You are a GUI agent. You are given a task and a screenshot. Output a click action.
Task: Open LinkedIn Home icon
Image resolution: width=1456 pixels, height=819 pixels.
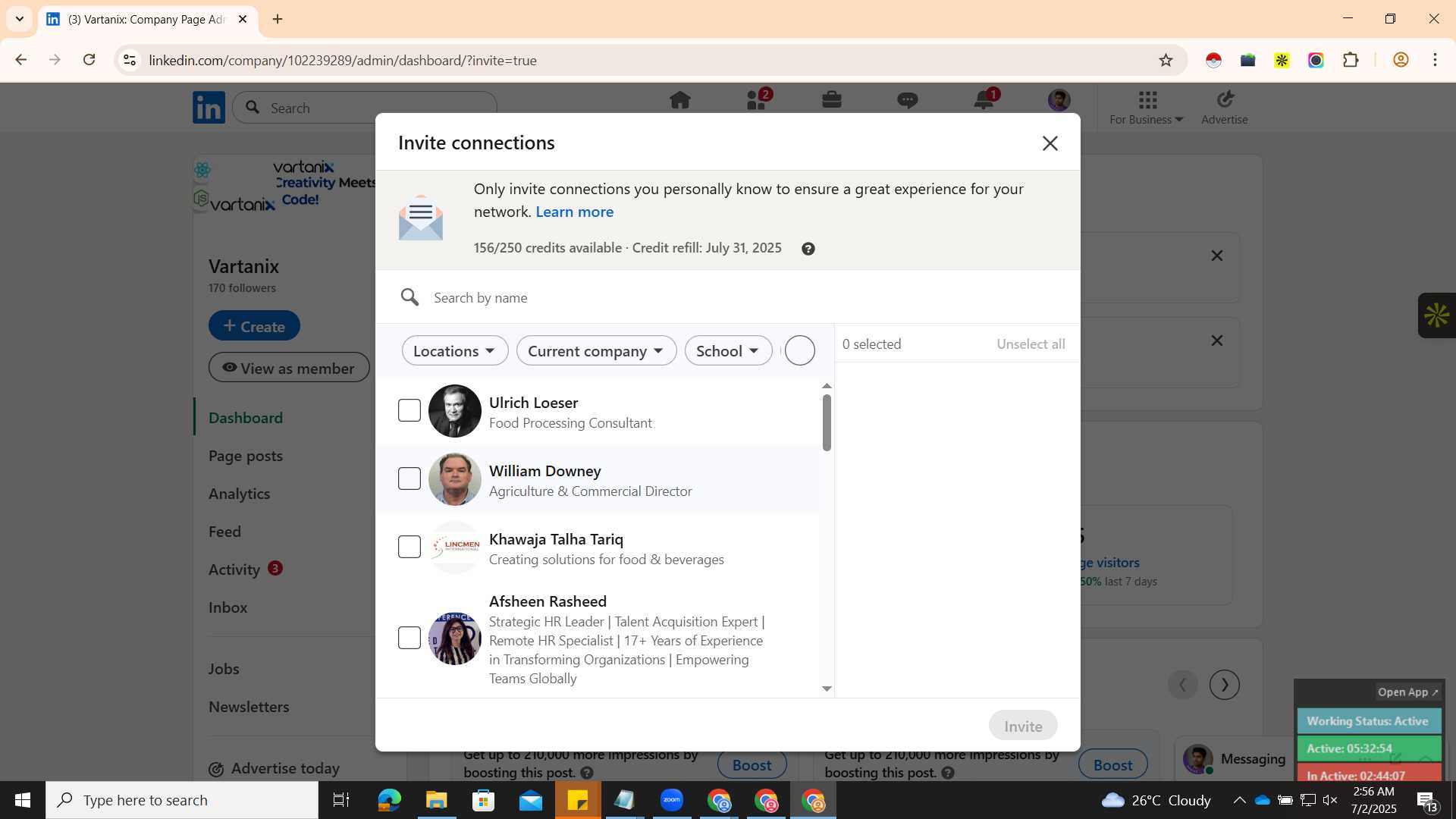(x=680, y=100)
